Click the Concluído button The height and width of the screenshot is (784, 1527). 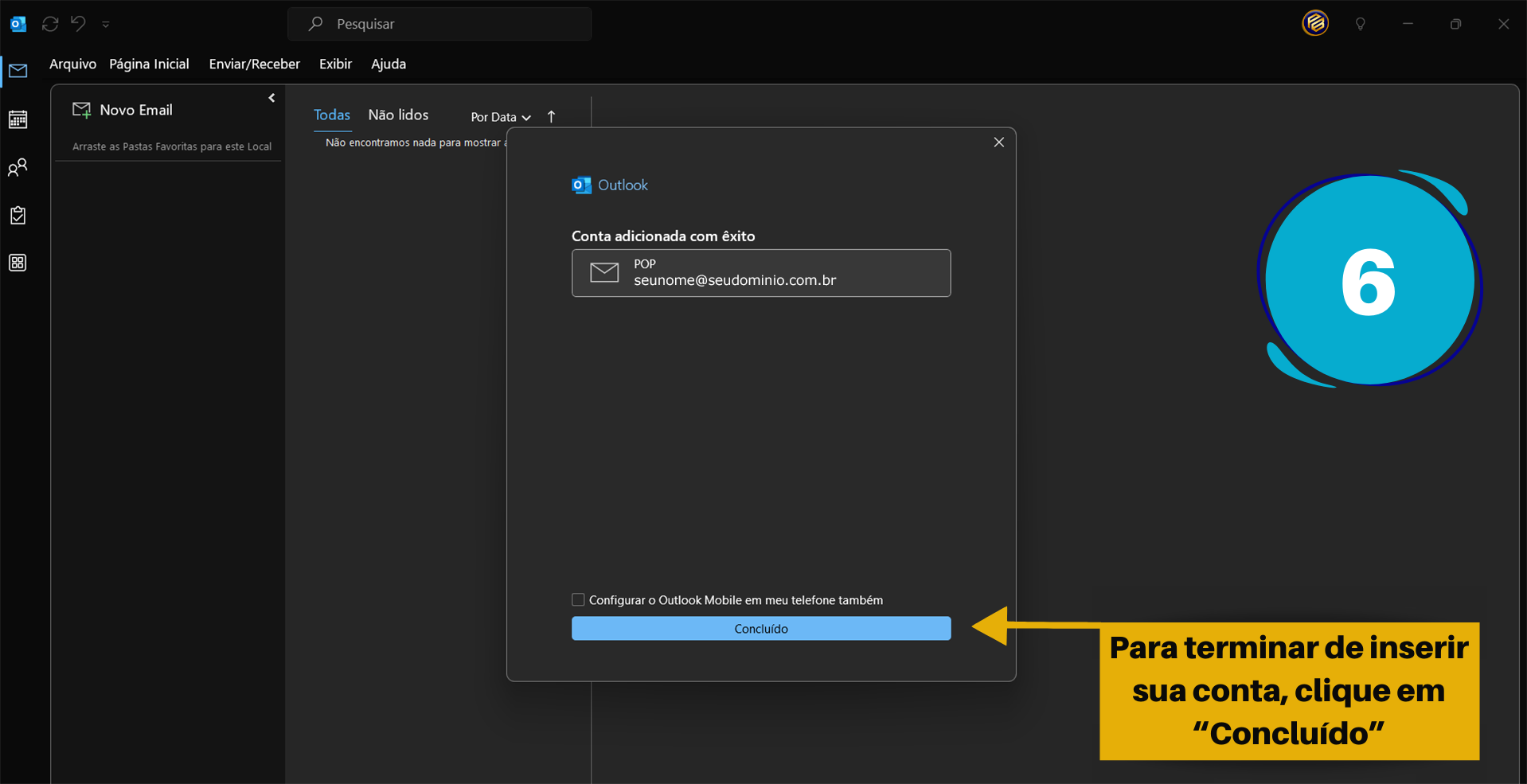pos(761,629)
